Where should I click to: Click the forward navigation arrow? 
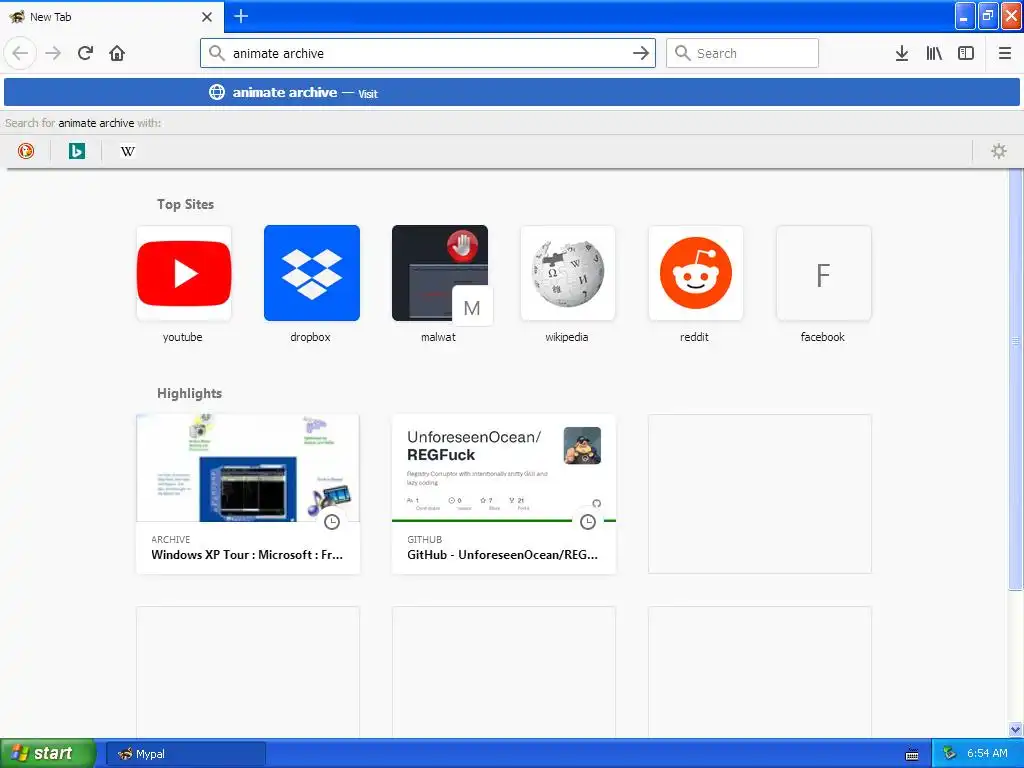(x=54, y=53)
